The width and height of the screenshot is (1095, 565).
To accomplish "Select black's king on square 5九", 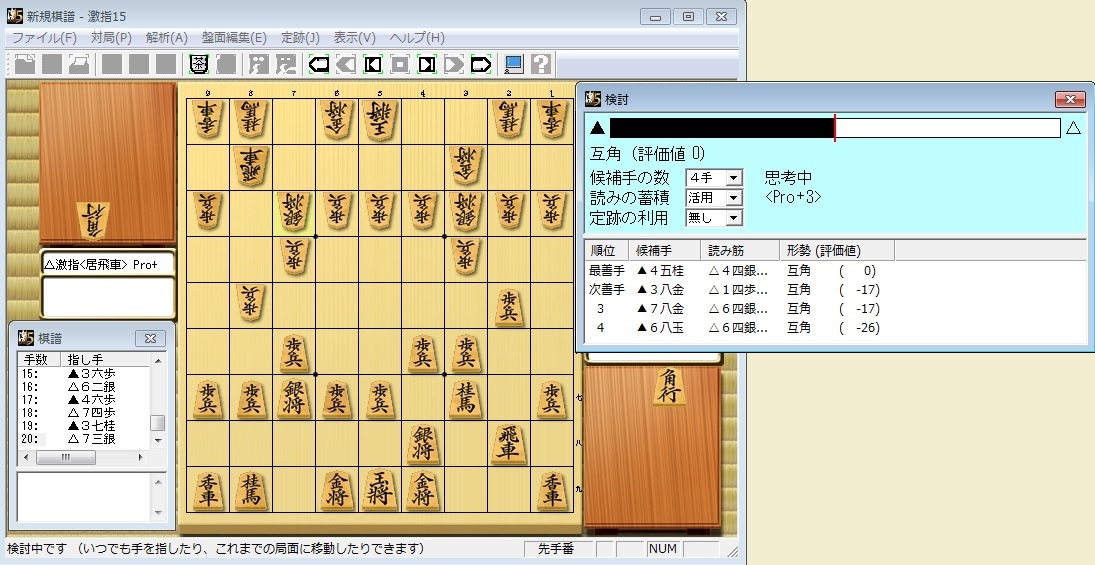I will [x=380, y=489].
